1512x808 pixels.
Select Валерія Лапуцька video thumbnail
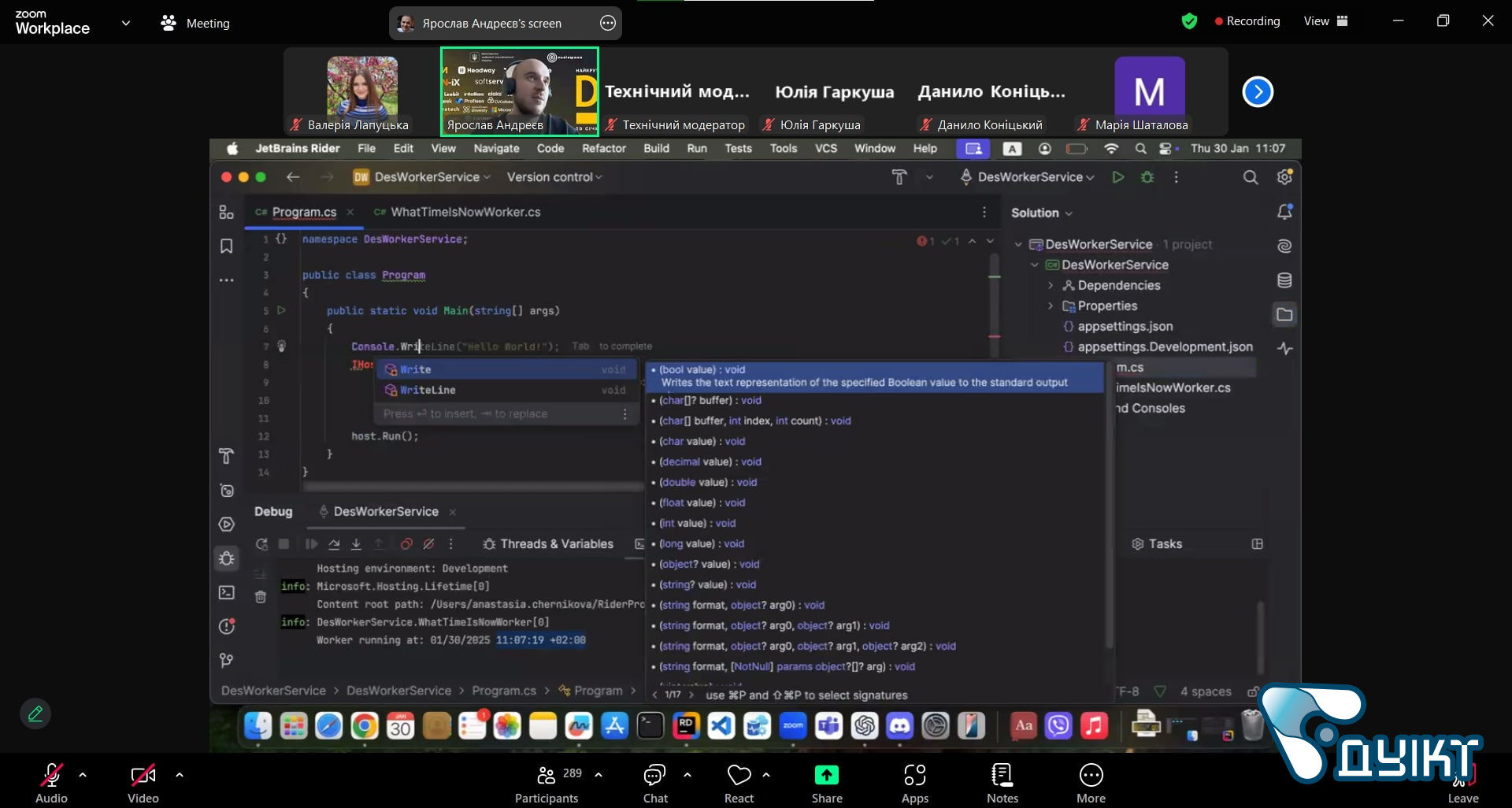point(362,91)
